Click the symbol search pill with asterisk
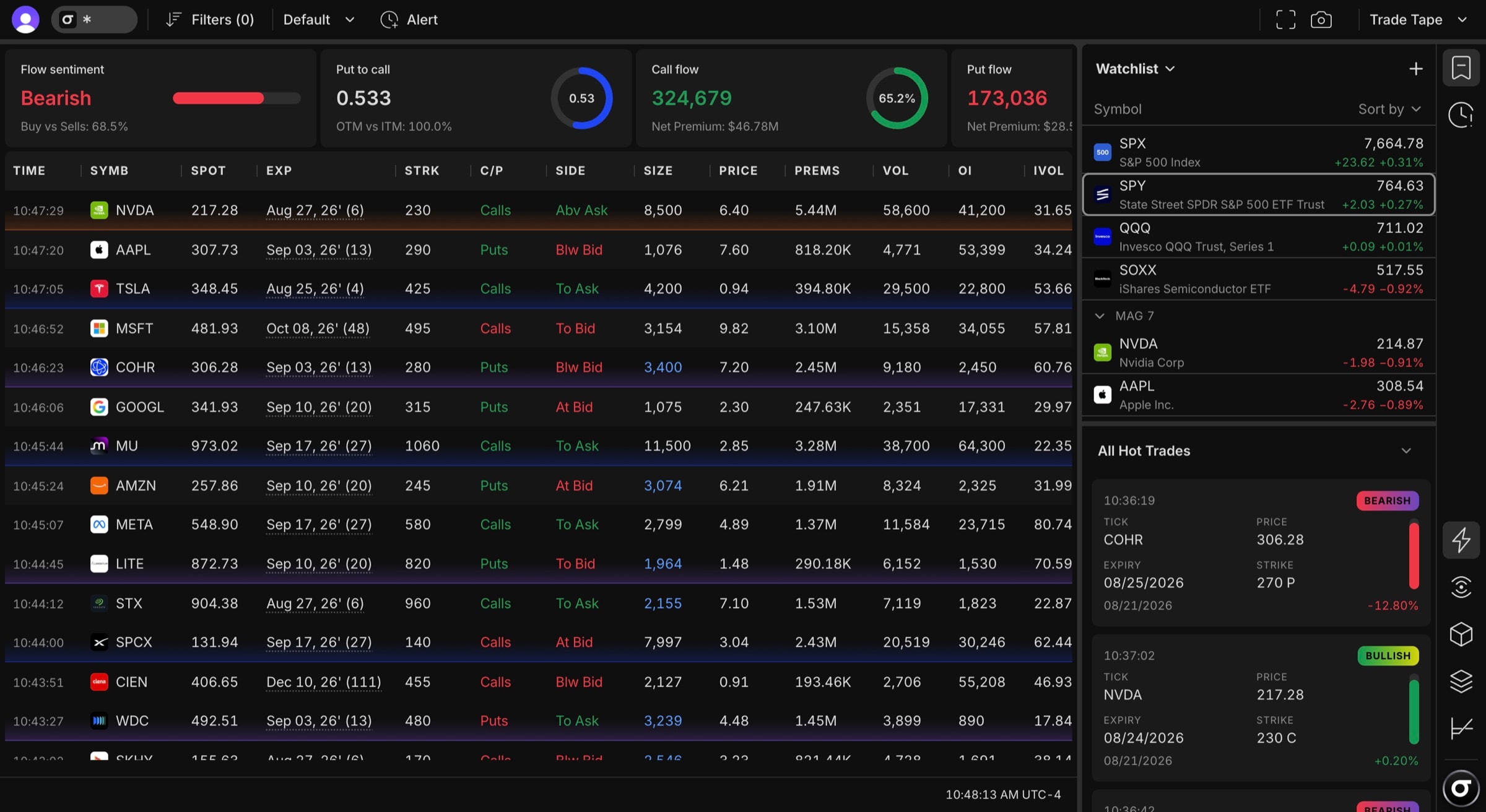Image resolution: width=1486 pixels, height=812 pixels. [x=94, y=20]
